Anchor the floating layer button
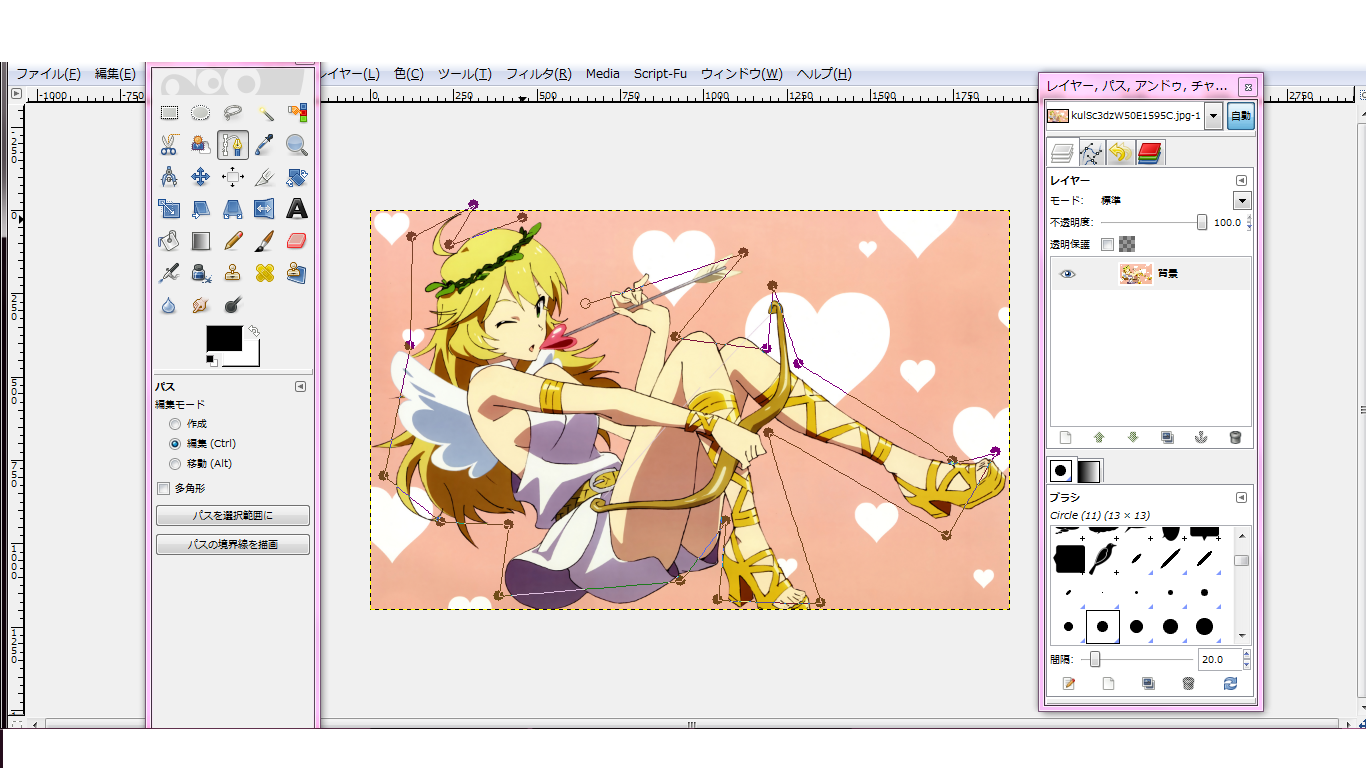The width and height of the screenshot is (1366, 768). click(1201, 437)
